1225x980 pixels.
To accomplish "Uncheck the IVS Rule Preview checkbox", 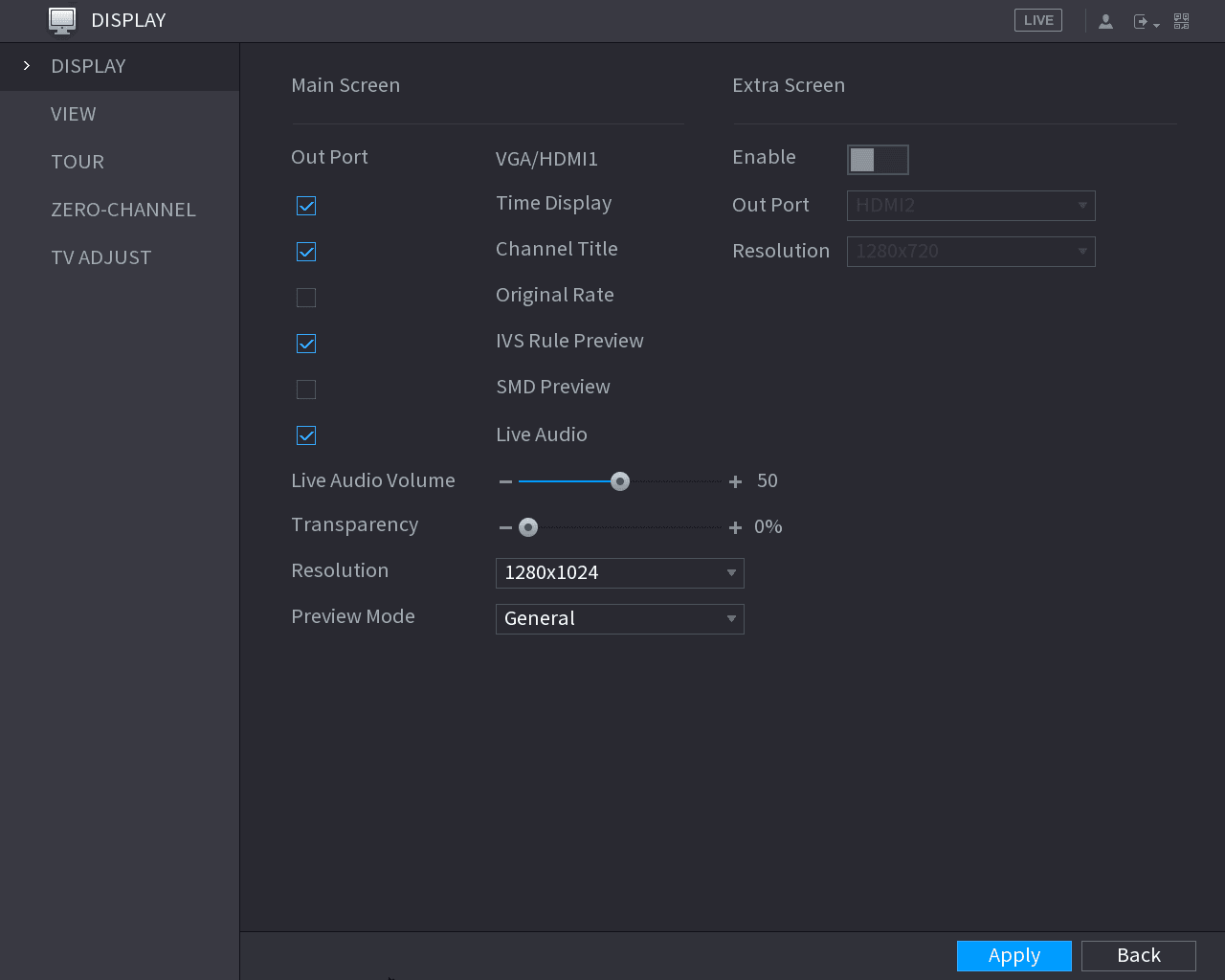I will (x=306, y=344).
